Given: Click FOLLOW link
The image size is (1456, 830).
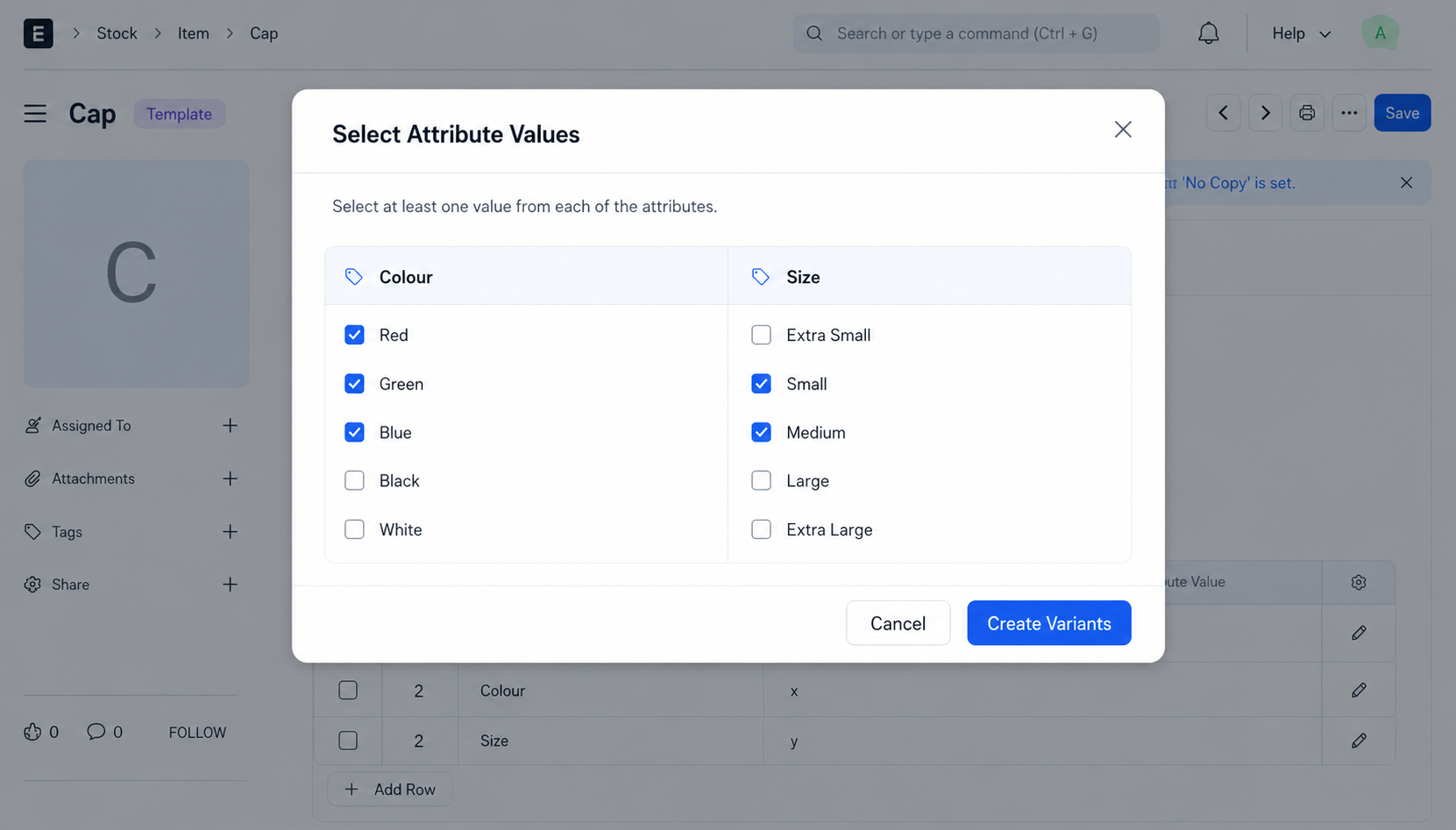Looking at the screenshot, I should point(197,732).
